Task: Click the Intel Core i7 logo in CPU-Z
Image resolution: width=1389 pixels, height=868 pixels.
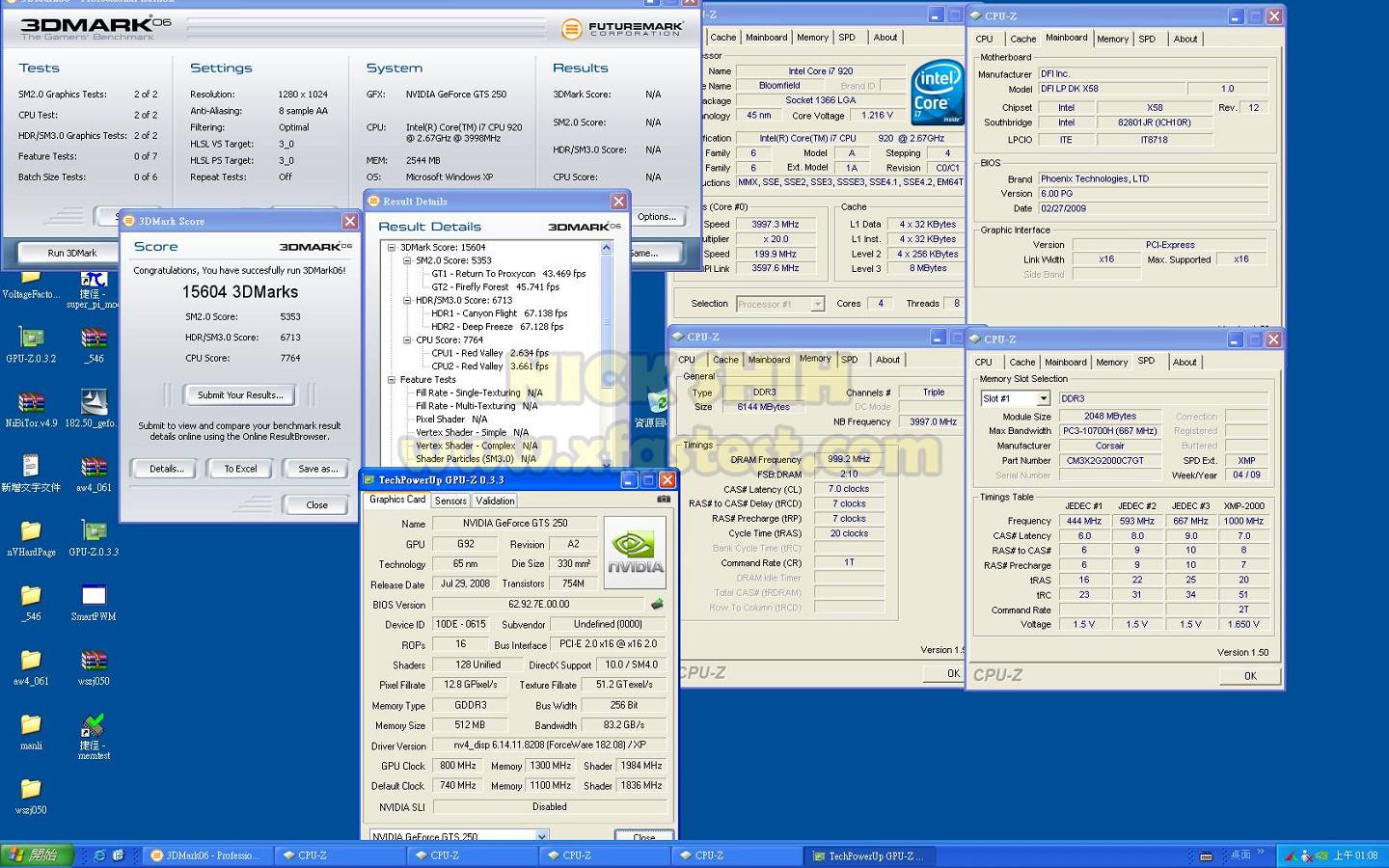Action: [x=937, y=93]
